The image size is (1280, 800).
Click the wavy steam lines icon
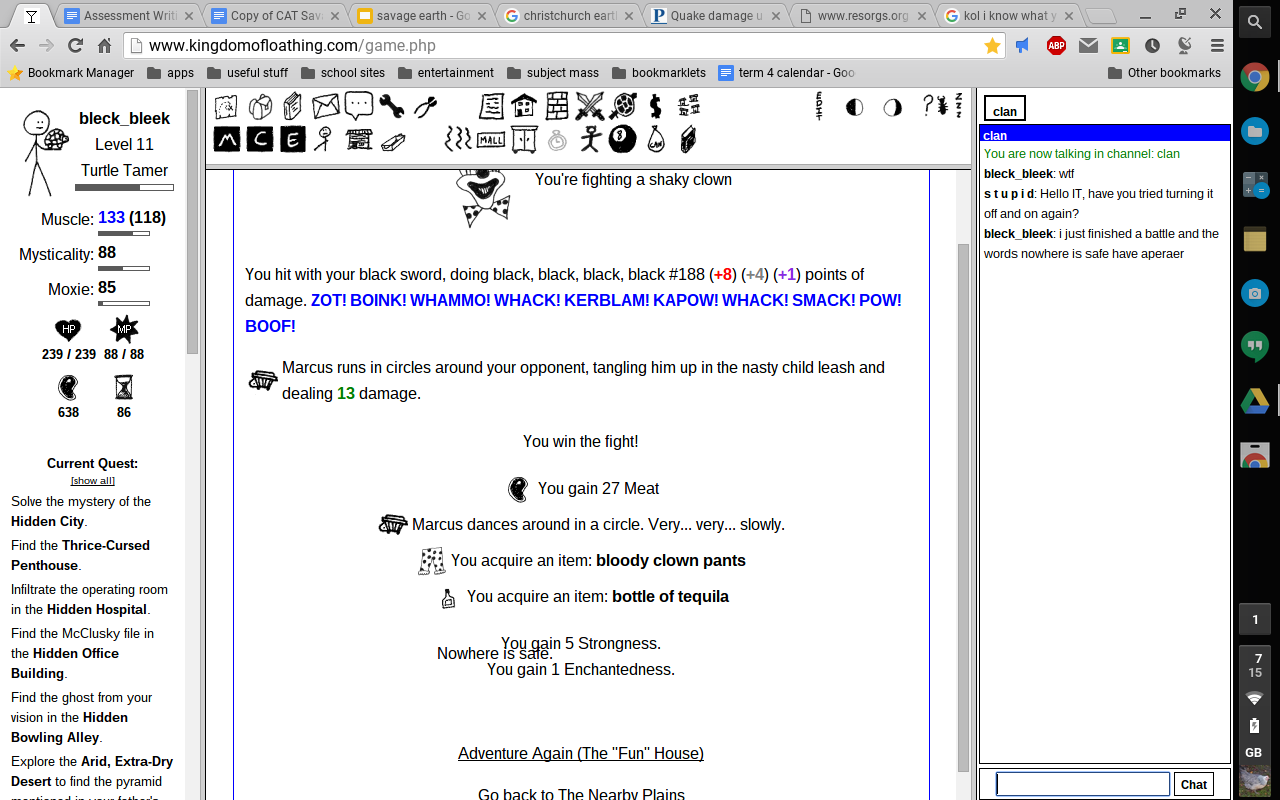click(458, 139)
